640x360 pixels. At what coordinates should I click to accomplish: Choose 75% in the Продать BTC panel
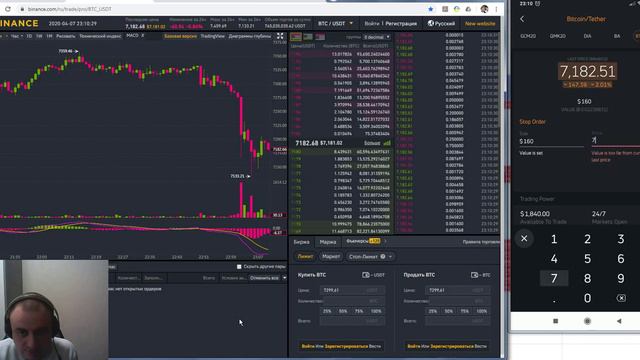coord(464,311)
